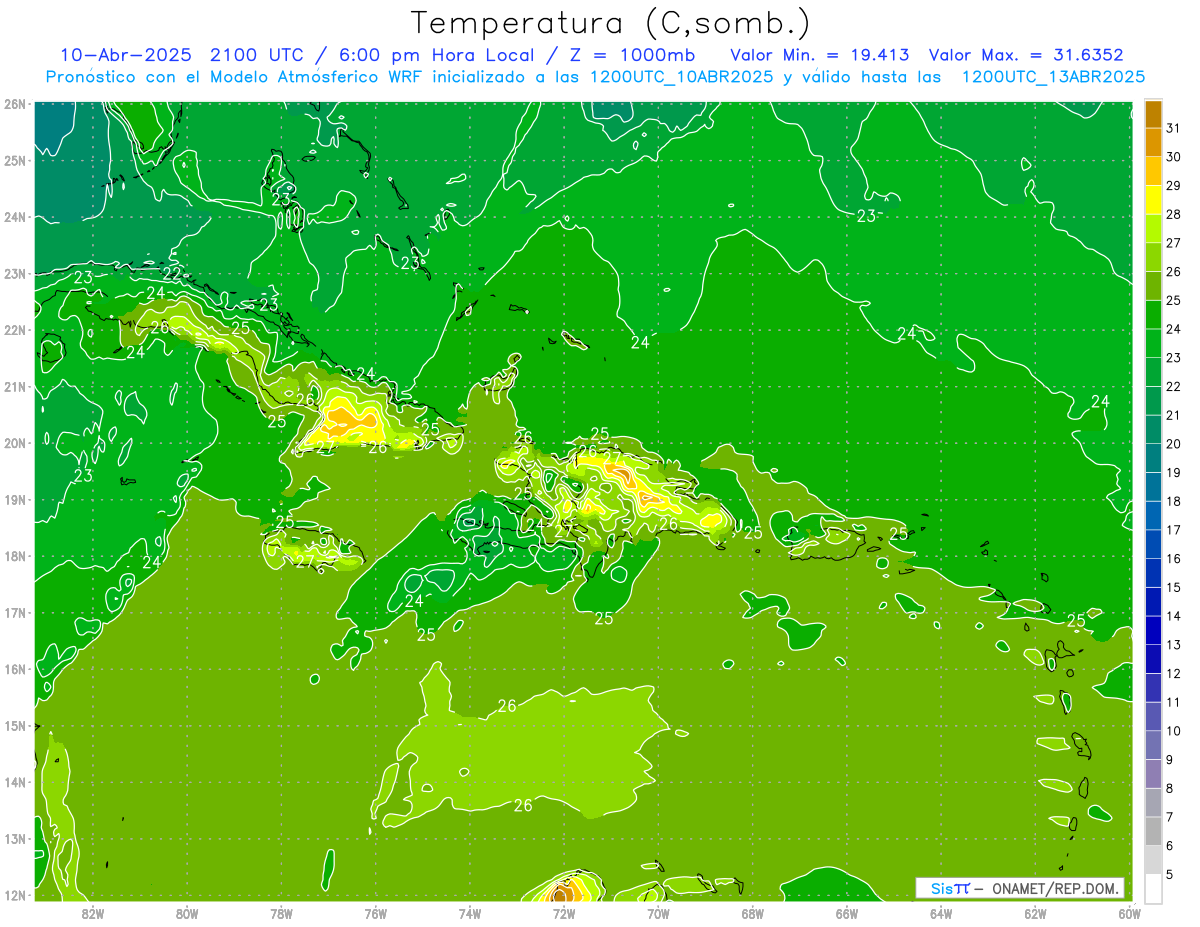
Task: Click the longitude axis label "62W"
Action: pos(1035,912)
